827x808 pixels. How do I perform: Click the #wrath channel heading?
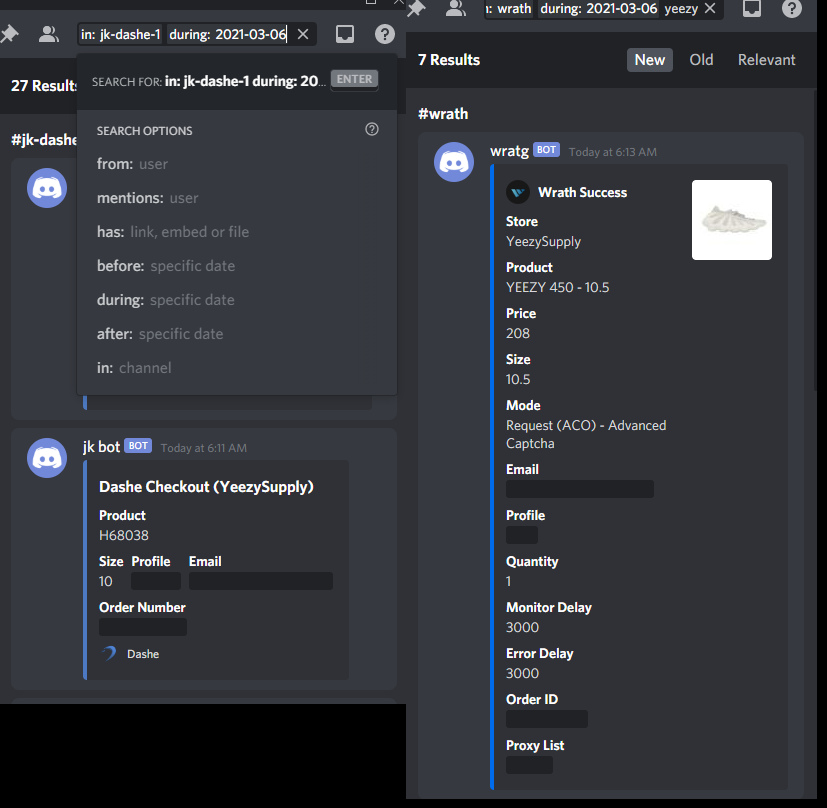point(443,114)
